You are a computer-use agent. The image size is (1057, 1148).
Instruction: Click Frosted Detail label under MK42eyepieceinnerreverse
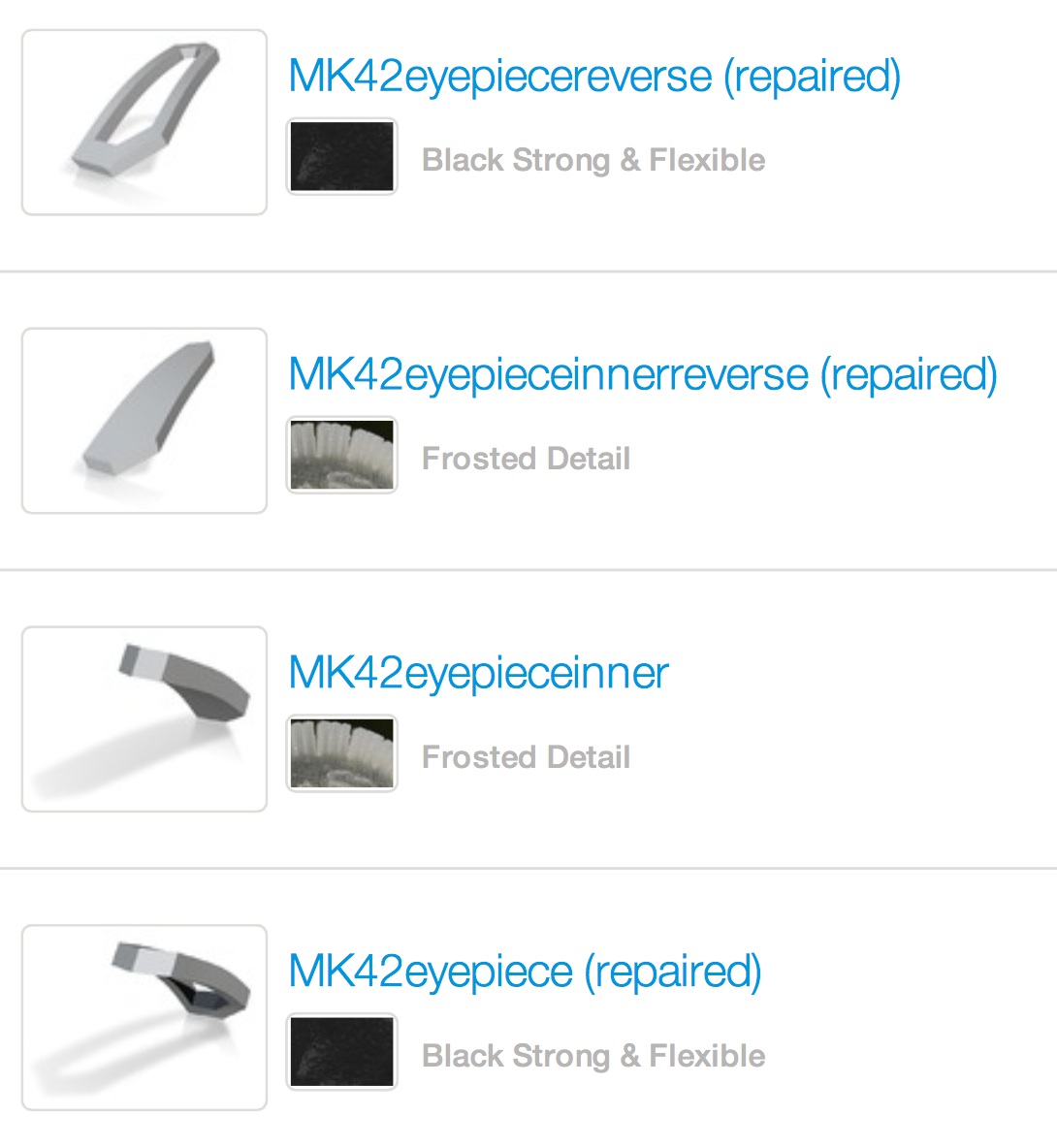526,459
